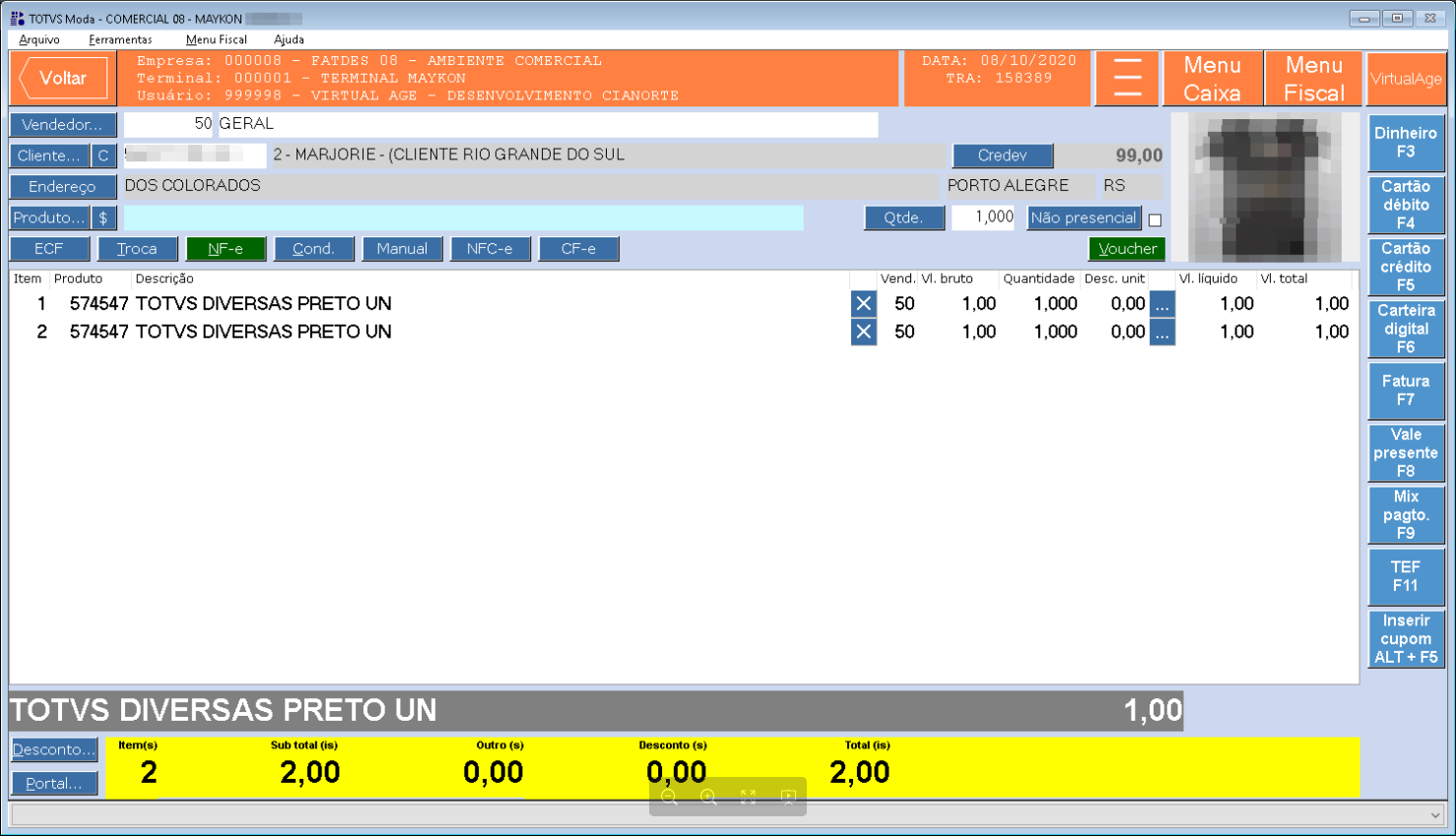1456x836 pixels.
Task: Choose Mix pagto. F9 payment
Action: [x=1406, y=515]
